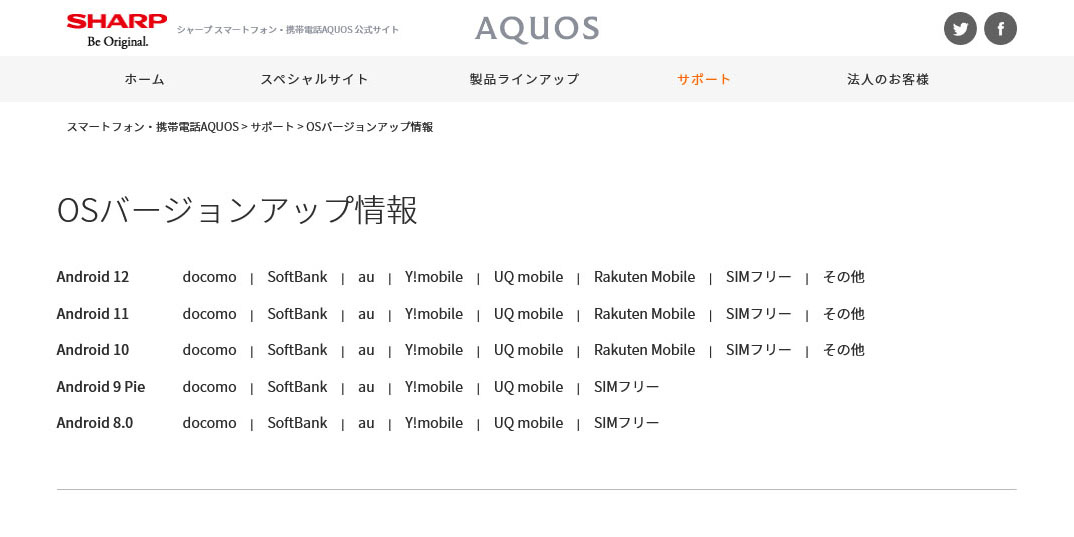Image resolution: width=1074 pixels, height=537 pixels.
Task: Click the AQUOS logo in header
Action: 537,29
